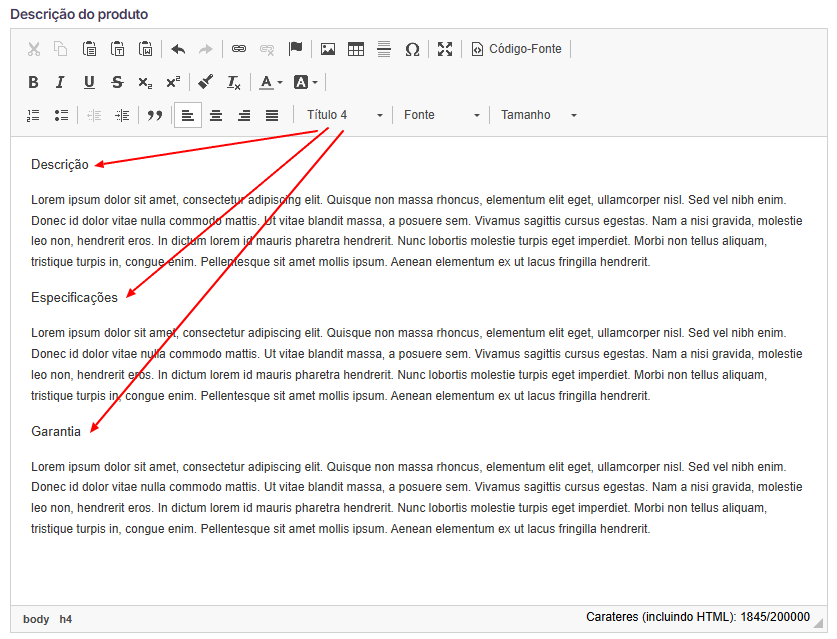Click the Copy Formatting paintbrush icon
Screen dimensions: 837x639
tap(206, 82)
